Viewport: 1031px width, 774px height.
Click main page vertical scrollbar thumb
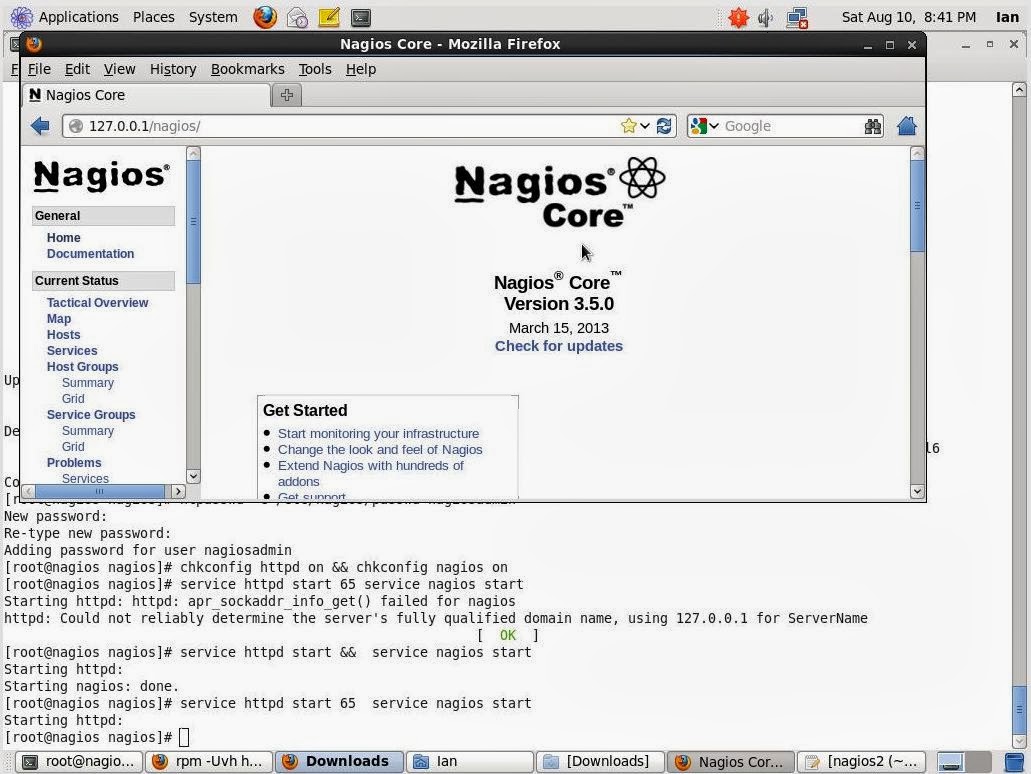click(917, 206)
